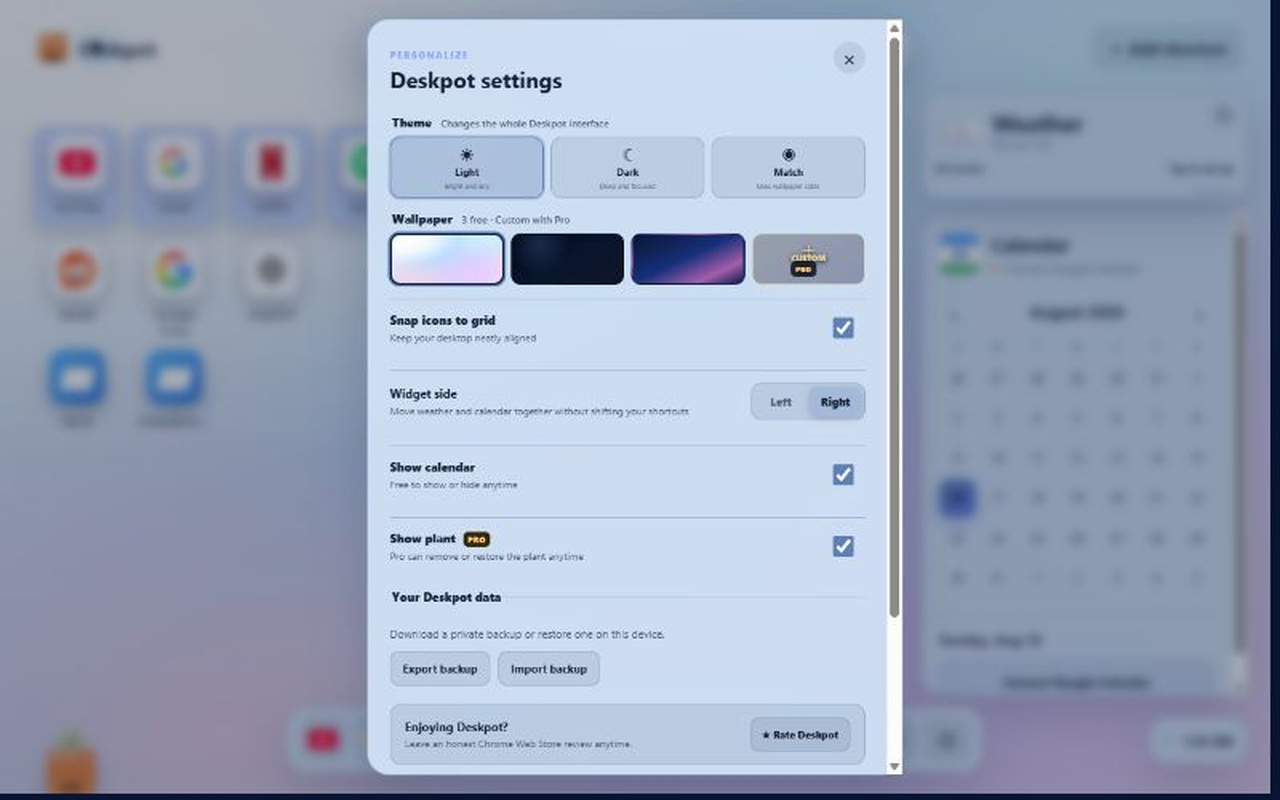The image size is (1280, 800).
Task: Toggle the Show plant checkbox
Action: coord(843,546)
